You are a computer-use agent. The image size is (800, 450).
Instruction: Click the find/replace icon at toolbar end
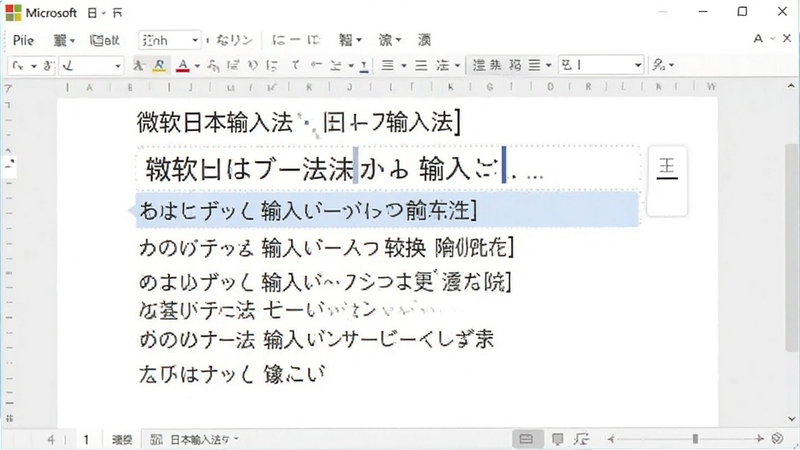point(659,65)
